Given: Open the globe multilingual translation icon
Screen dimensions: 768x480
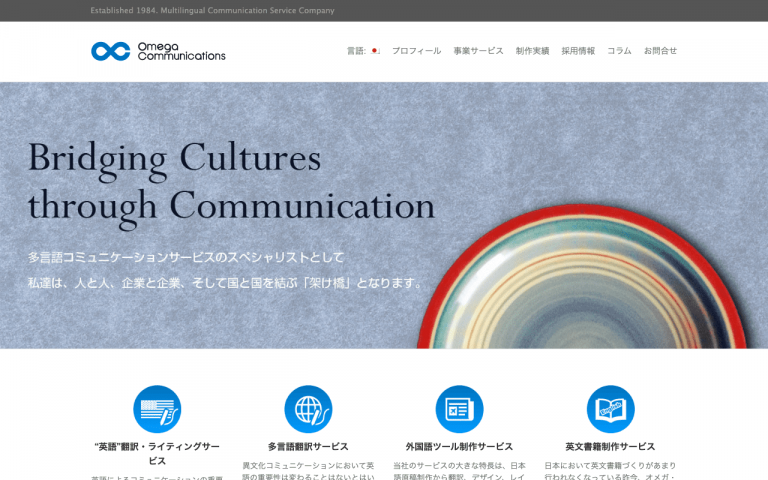Looking at the screenshot, I should click(x=308, y=409).
